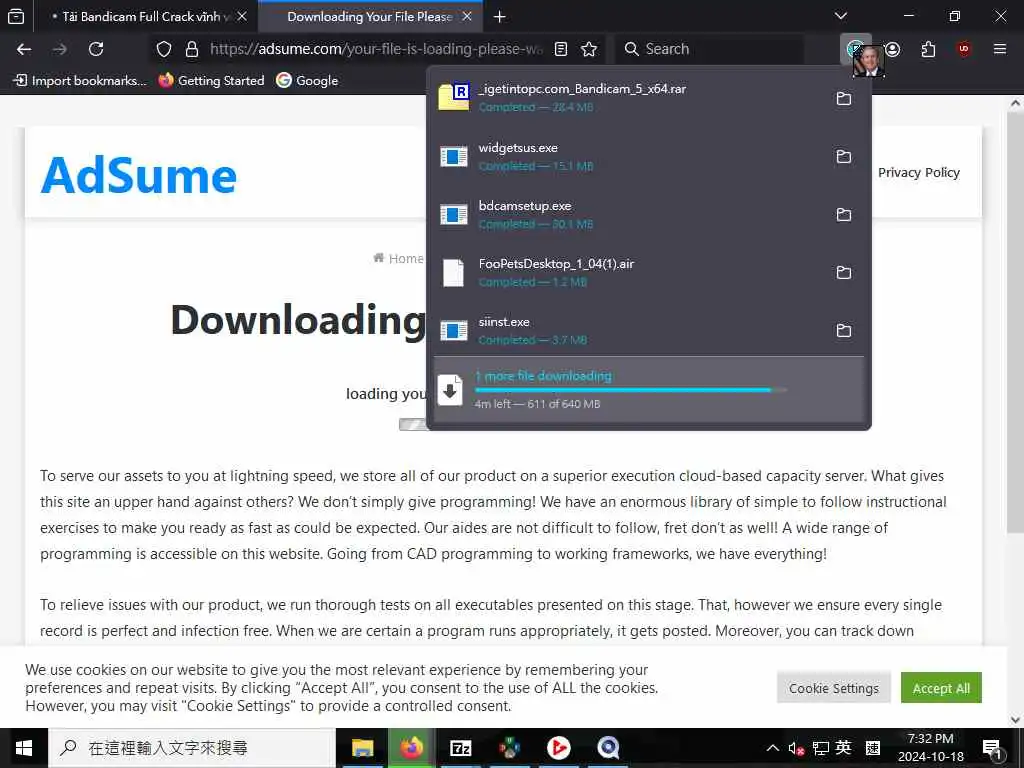Open 7-Zip from the taskbar
The width and height of the screenshot is (1024, 768).
[x=460, y=748]
